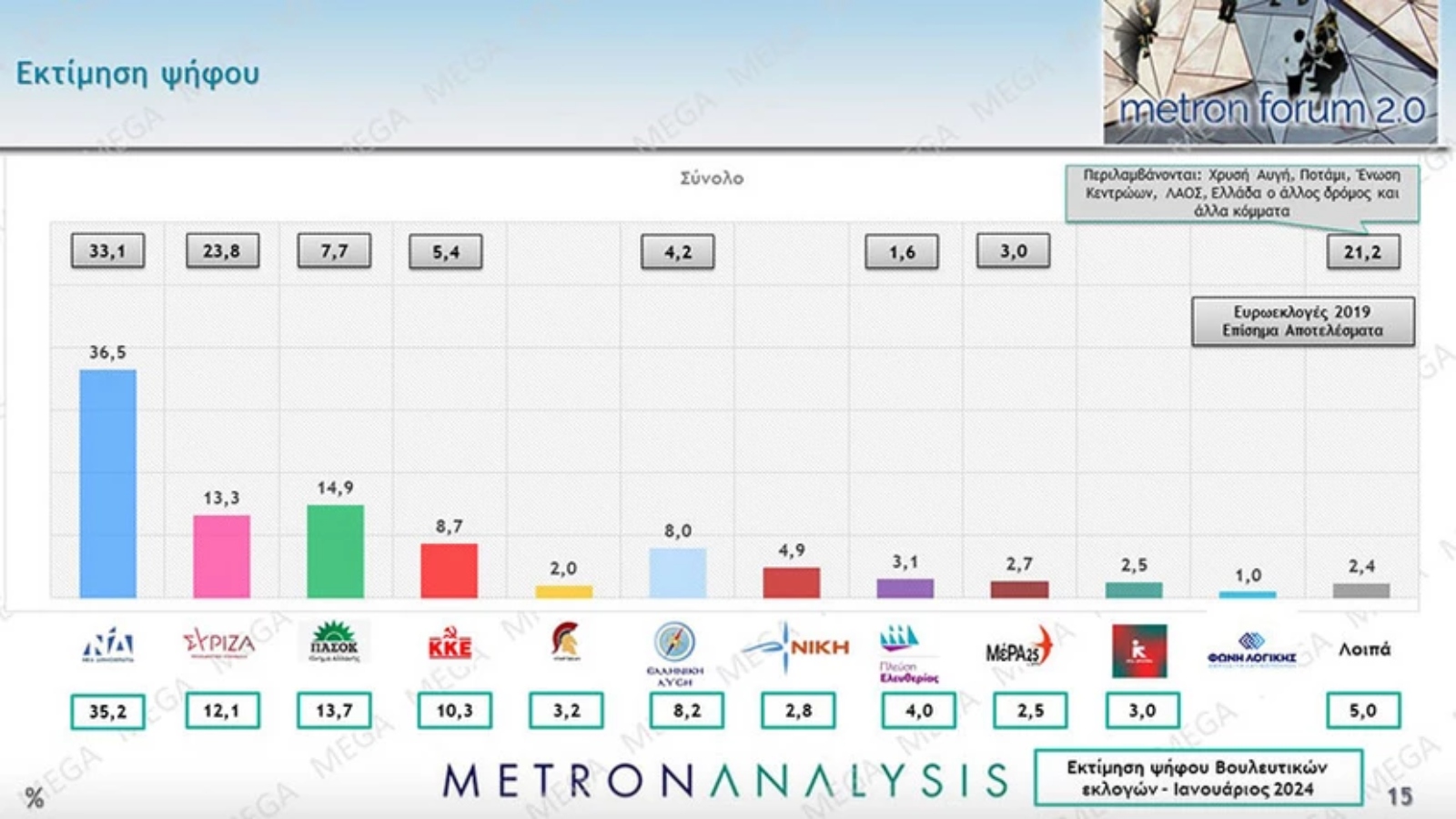Image resolution: width=1456 pixels, height=819 pixels.
Task: Select the Foni Logikis logo
Action: [1251, 650]
